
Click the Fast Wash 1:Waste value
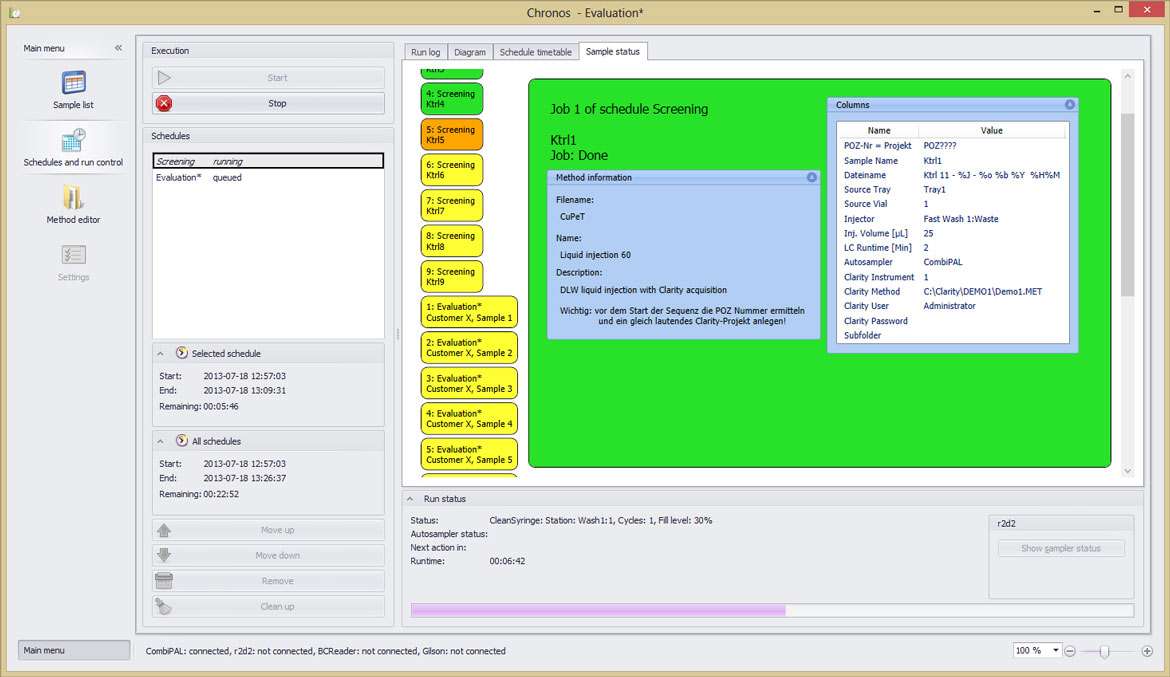pos(960,219)
